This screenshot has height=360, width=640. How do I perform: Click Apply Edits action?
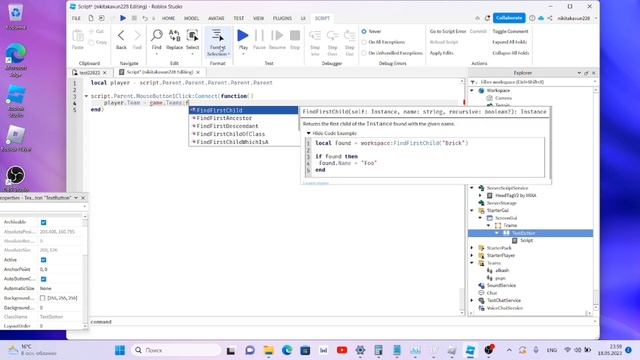point(441,53)
